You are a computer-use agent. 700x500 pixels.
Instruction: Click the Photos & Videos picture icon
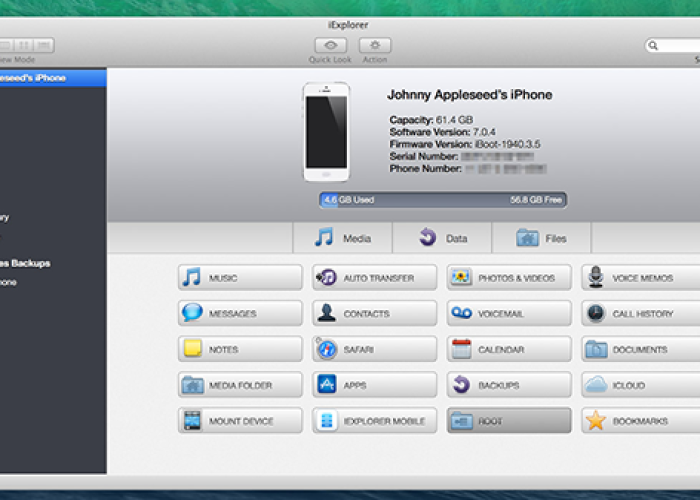[461, 277]
